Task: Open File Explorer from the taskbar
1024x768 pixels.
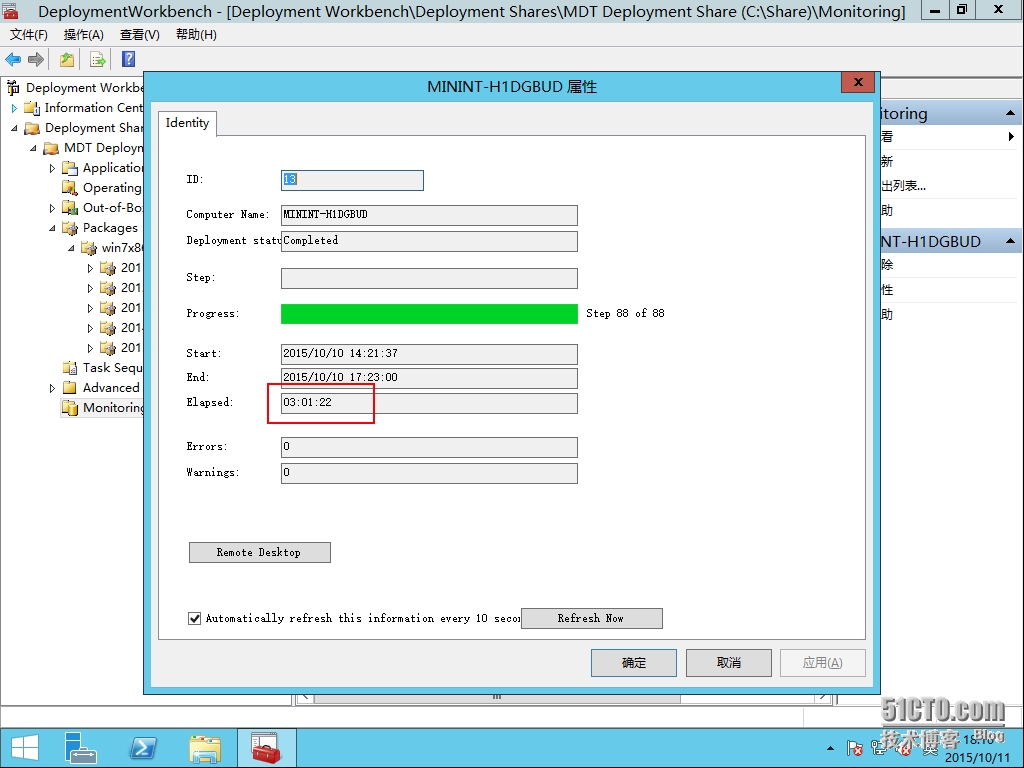Action: pyautogui.click(x=206, y=748)
